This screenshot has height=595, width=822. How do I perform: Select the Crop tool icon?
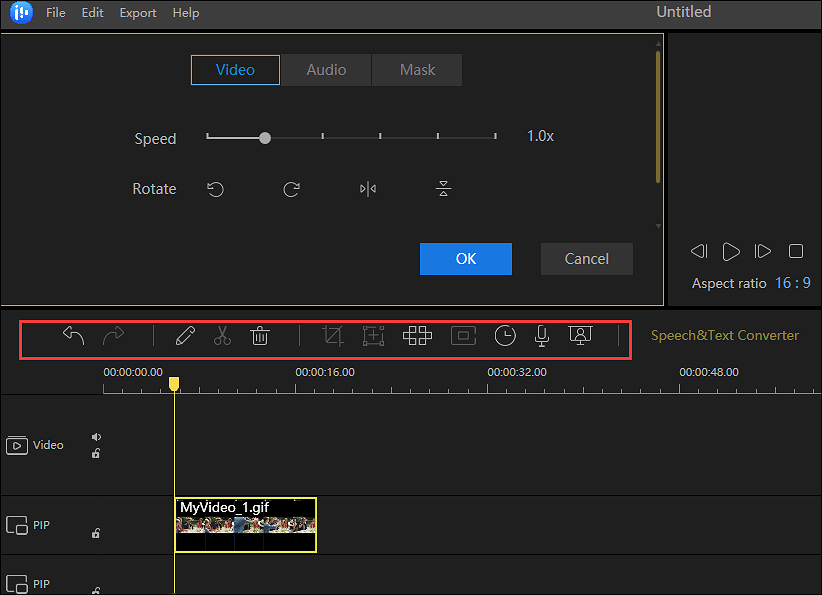pyautogui.click(x=333, y=336)
